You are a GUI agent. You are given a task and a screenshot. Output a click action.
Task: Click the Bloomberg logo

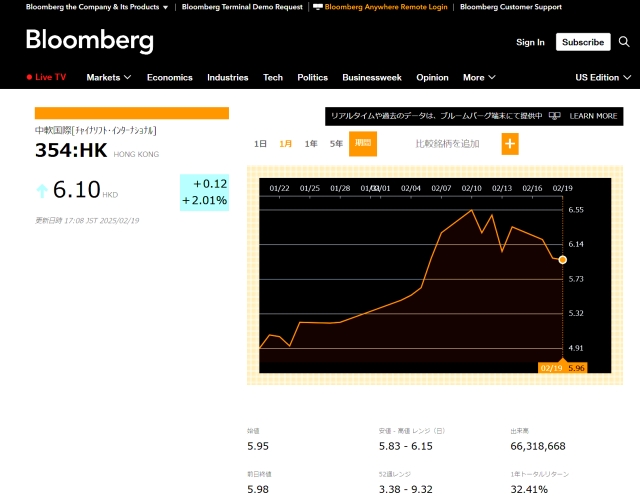[89, 41]
